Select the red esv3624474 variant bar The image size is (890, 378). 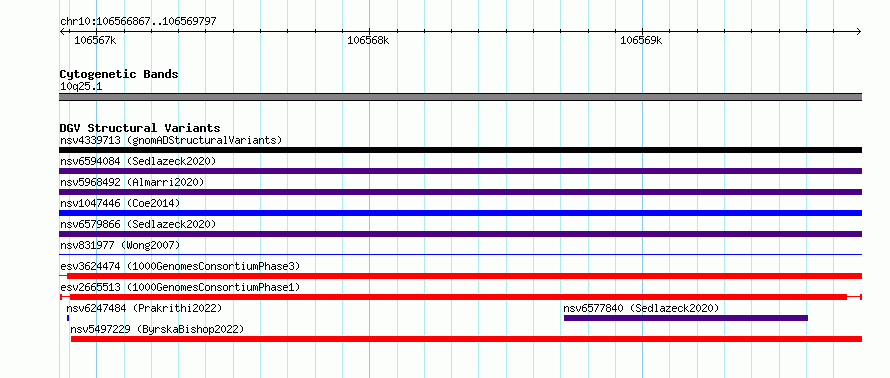coord(460,276)
